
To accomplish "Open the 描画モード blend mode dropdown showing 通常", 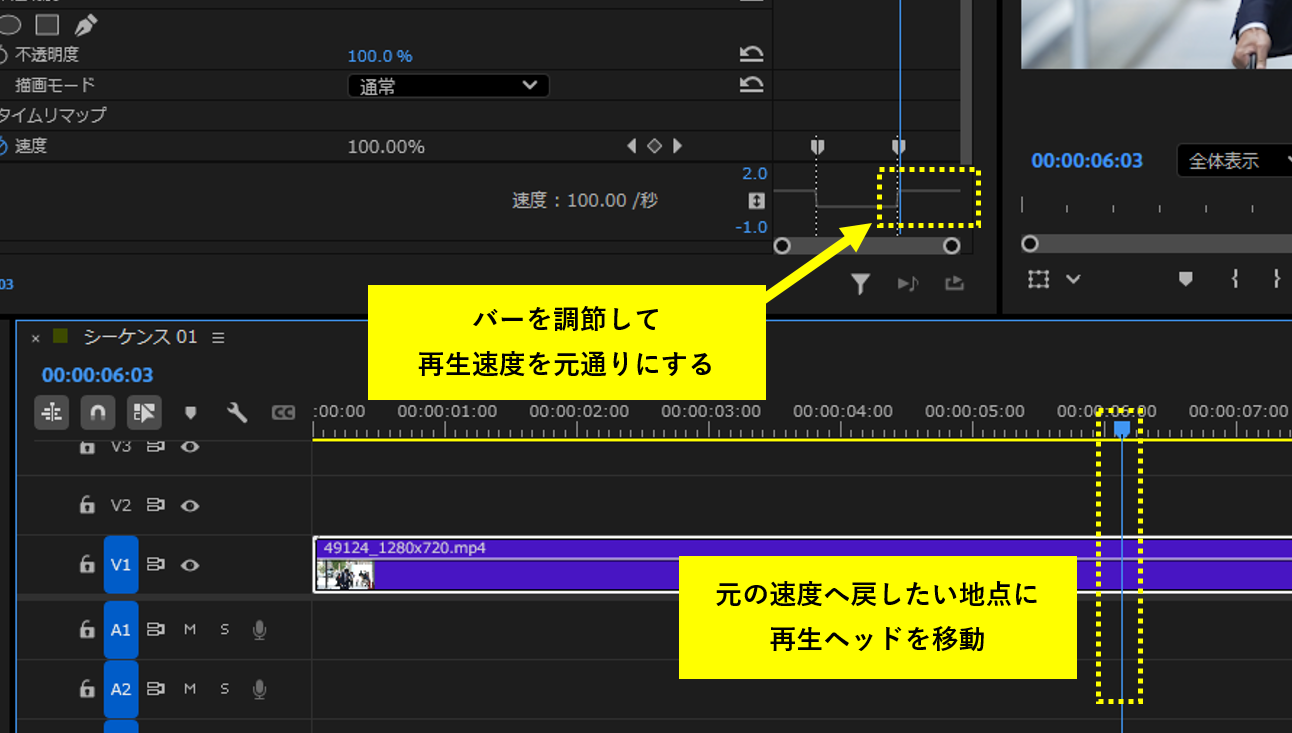I will [x=447, y=85].
